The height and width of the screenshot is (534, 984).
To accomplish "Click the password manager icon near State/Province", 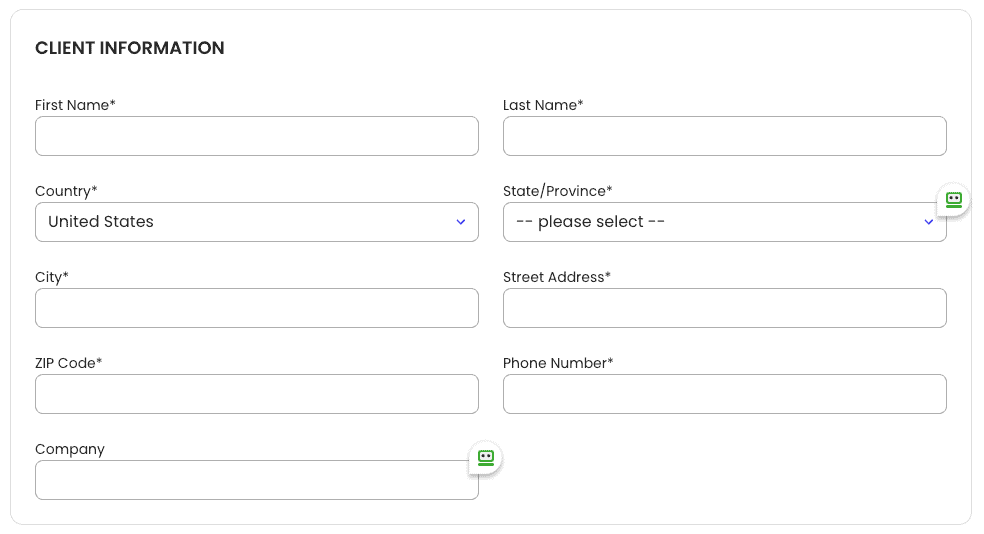I will pyautogui.click(x=953, y=200).
